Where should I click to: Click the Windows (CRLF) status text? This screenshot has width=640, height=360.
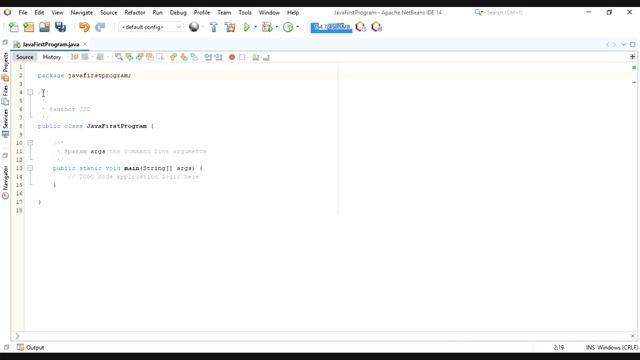tap(618, 347)
